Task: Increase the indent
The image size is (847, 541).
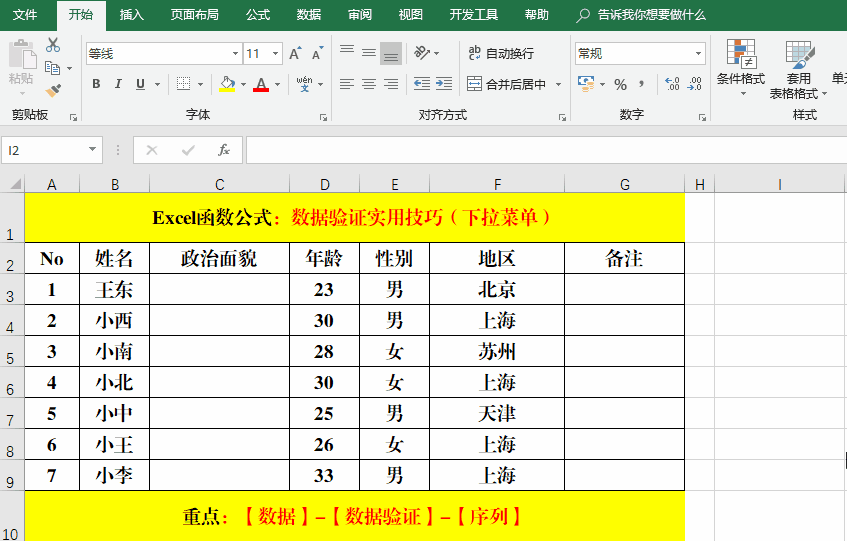Action: tap(444, 84)
